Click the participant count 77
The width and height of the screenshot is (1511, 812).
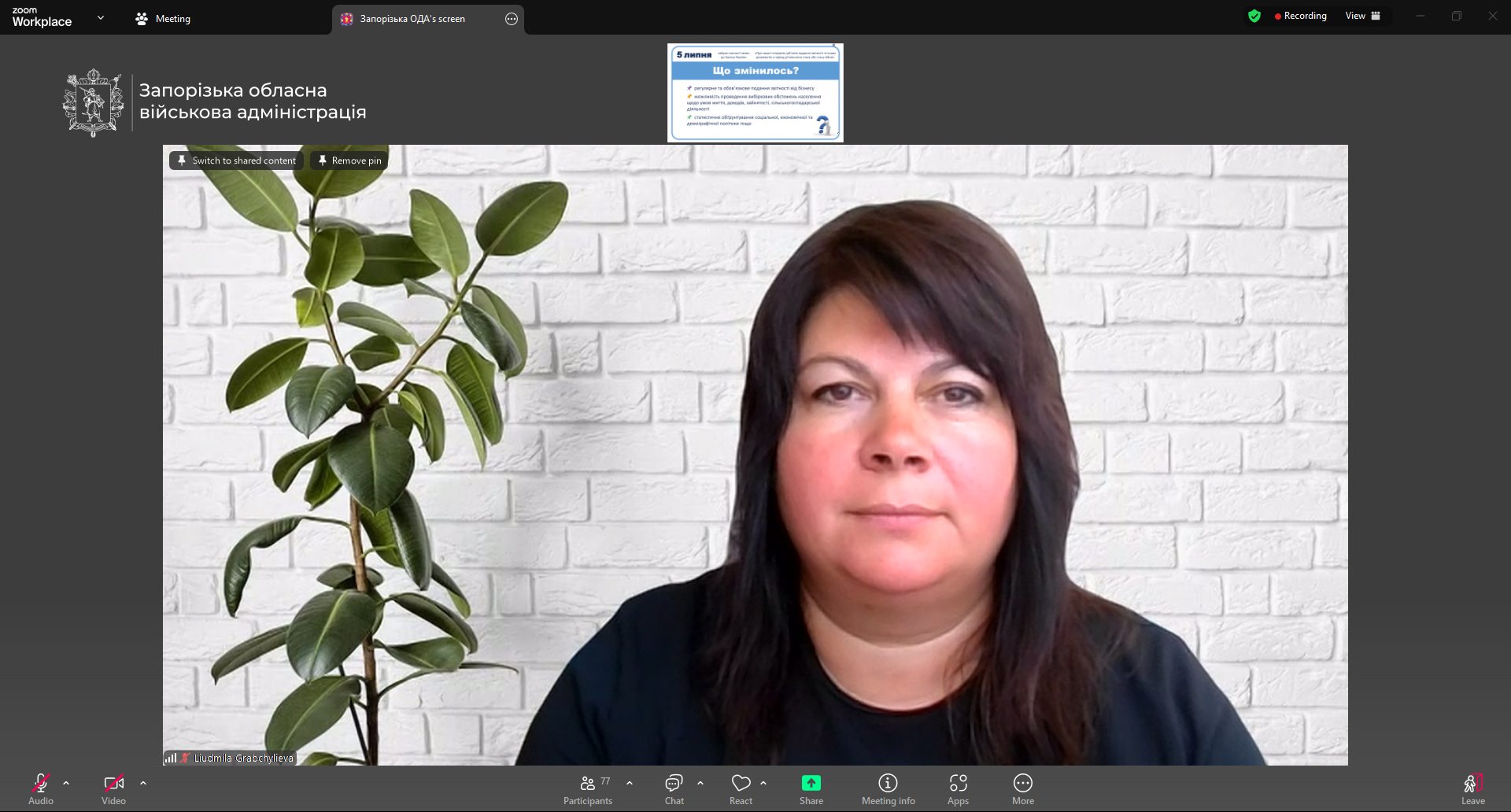pos(605,781)
